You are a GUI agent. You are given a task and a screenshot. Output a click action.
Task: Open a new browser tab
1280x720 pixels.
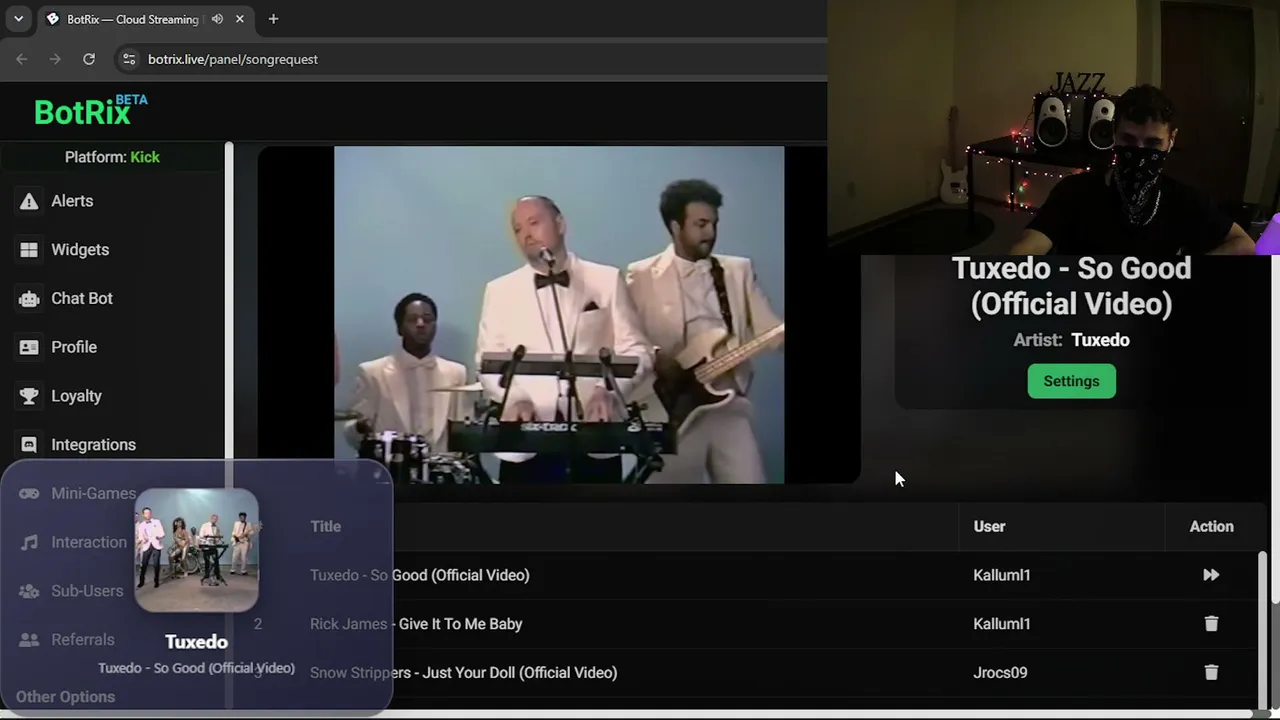[x=273, y=19]
